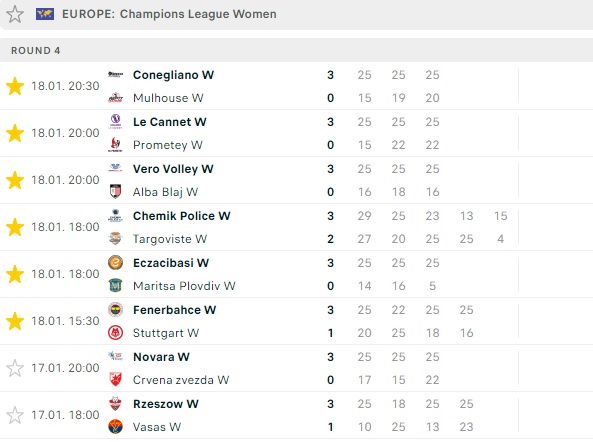
Task: Unstar the Conegliano W vs Mulhouse W match
Action: tap(15, 86)
